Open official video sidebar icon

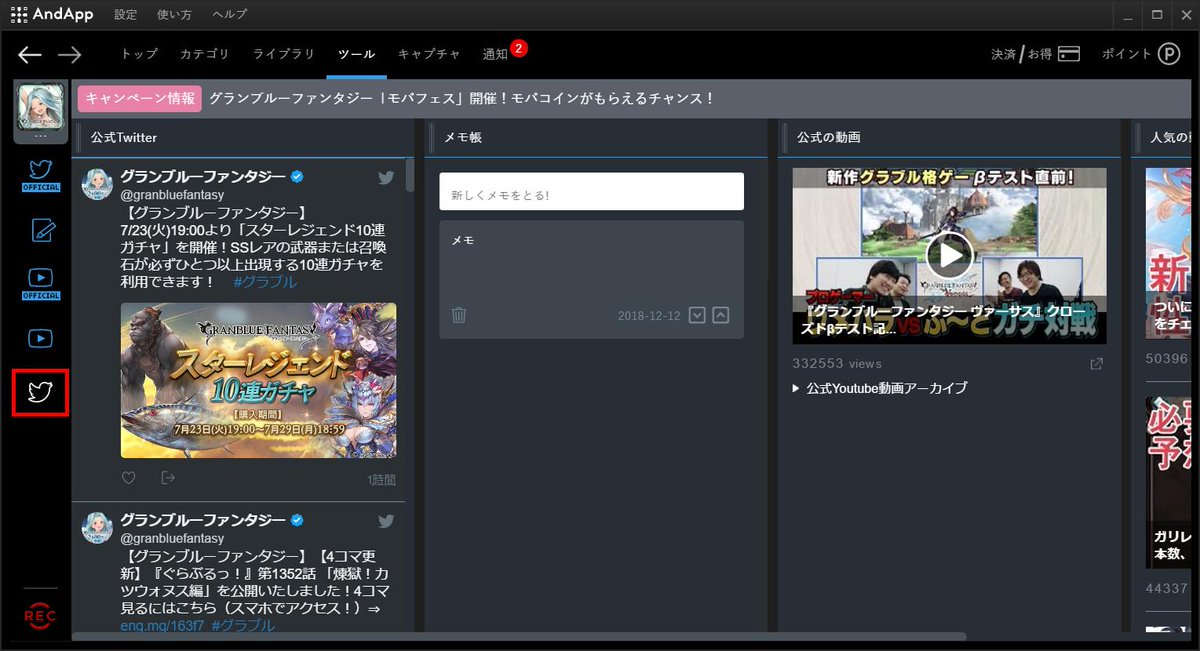pyautogui.click(x=40, y=284)
